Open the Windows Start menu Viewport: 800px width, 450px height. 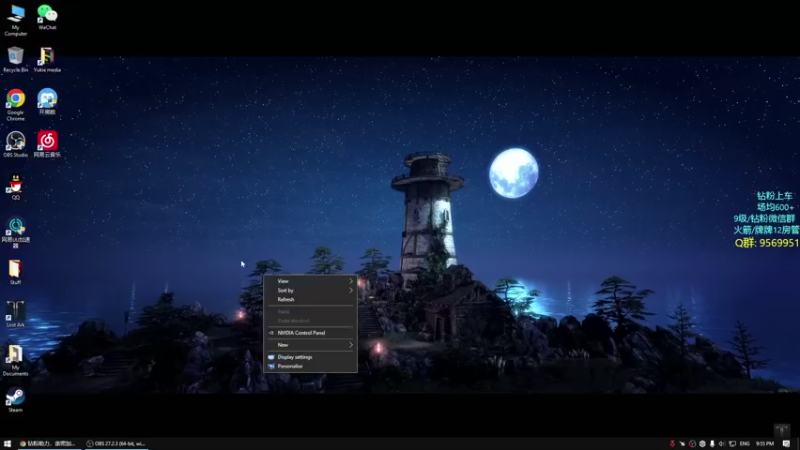tap(7, 444)
